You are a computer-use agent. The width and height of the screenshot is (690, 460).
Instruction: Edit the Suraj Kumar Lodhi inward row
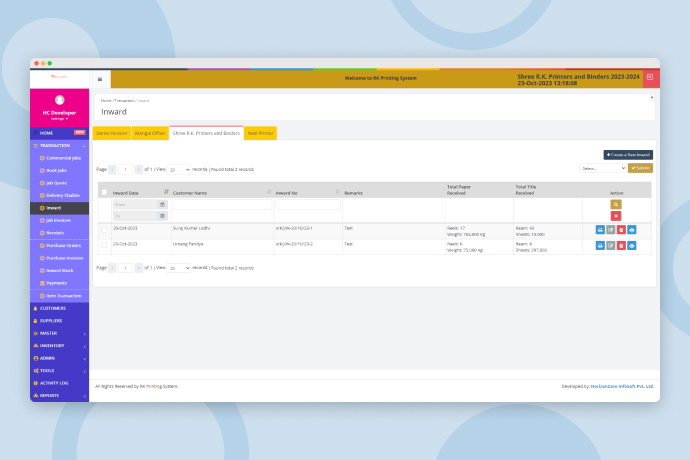click(x=610, y=230)
